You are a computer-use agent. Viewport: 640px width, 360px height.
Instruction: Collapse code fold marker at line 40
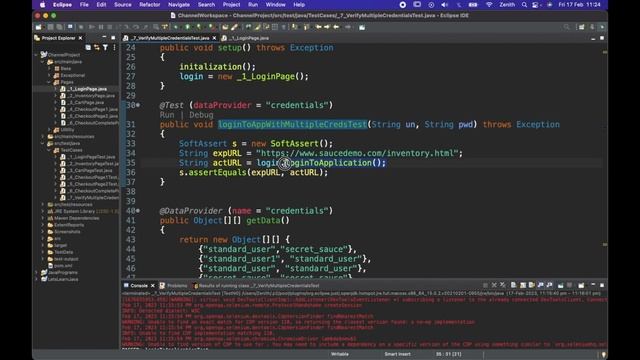138,211
